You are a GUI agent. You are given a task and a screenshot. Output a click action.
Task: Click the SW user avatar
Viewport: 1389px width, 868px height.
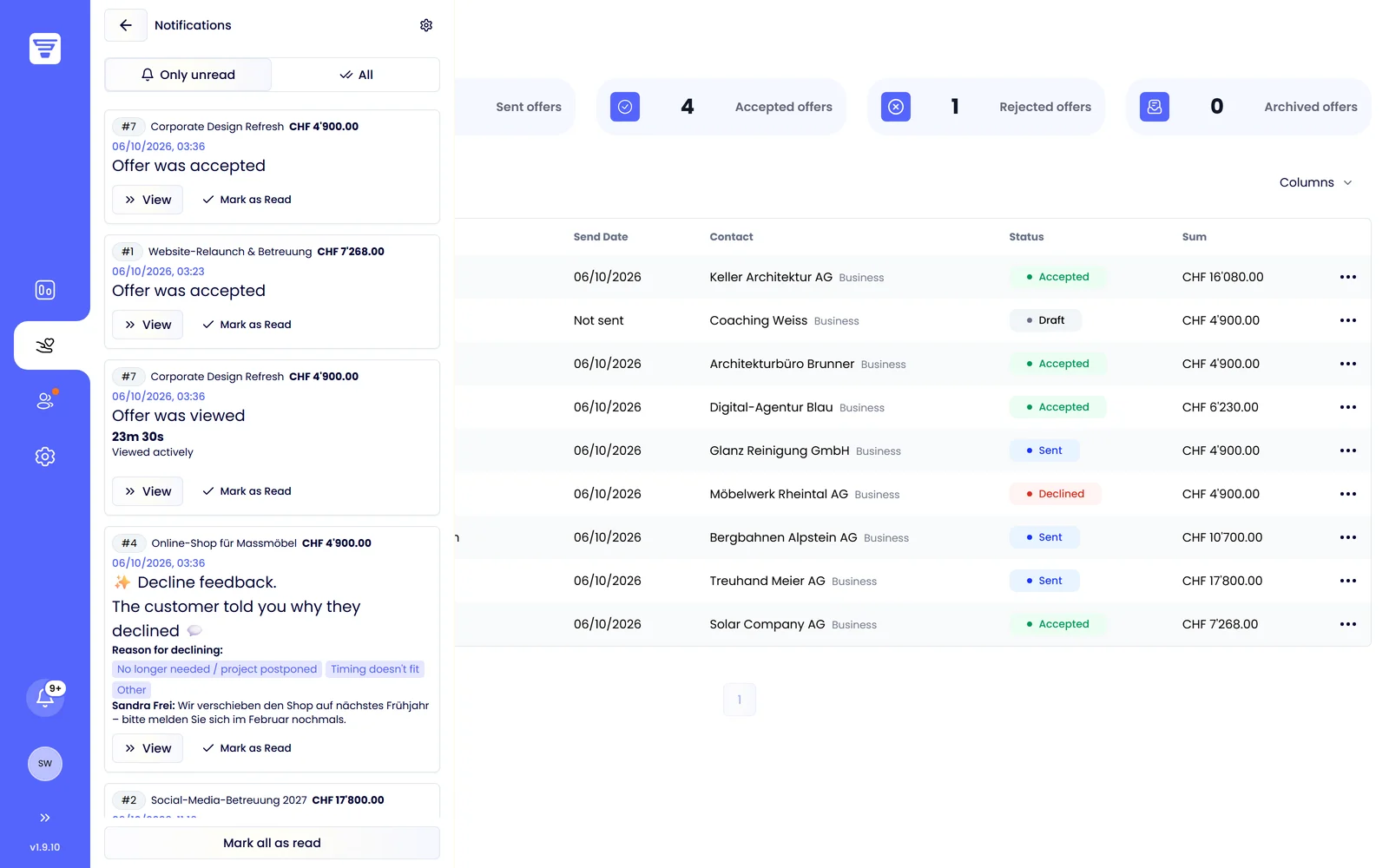click(45, 764)
